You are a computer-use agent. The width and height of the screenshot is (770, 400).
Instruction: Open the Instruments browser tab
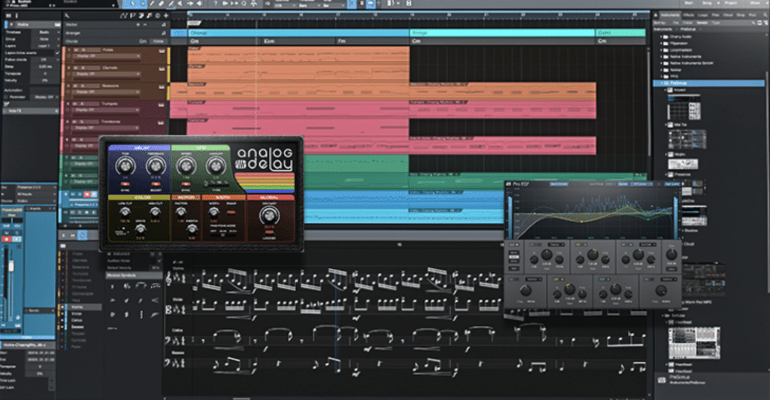point(670,15)
